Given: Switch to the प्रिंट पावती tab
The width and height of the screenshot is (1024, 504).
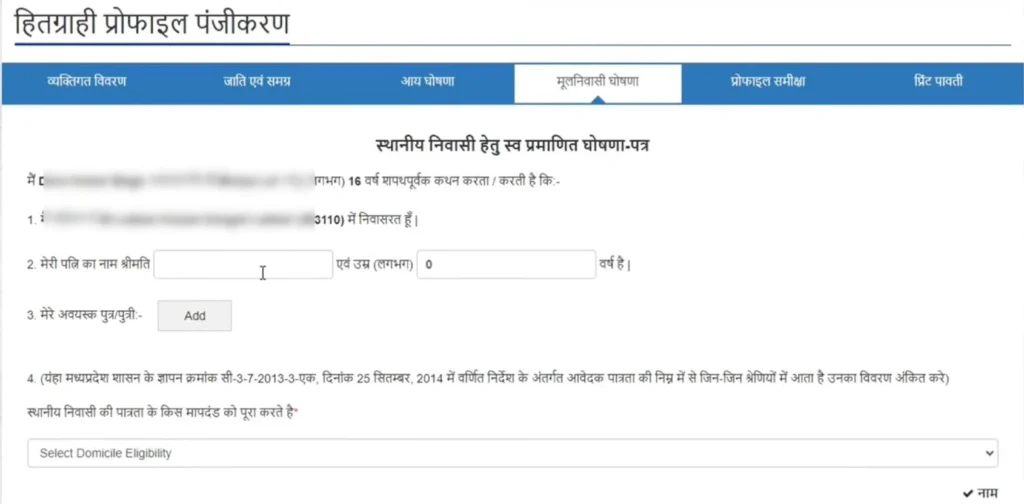Looking at the screenshot, I should click(x=938, y=82).
